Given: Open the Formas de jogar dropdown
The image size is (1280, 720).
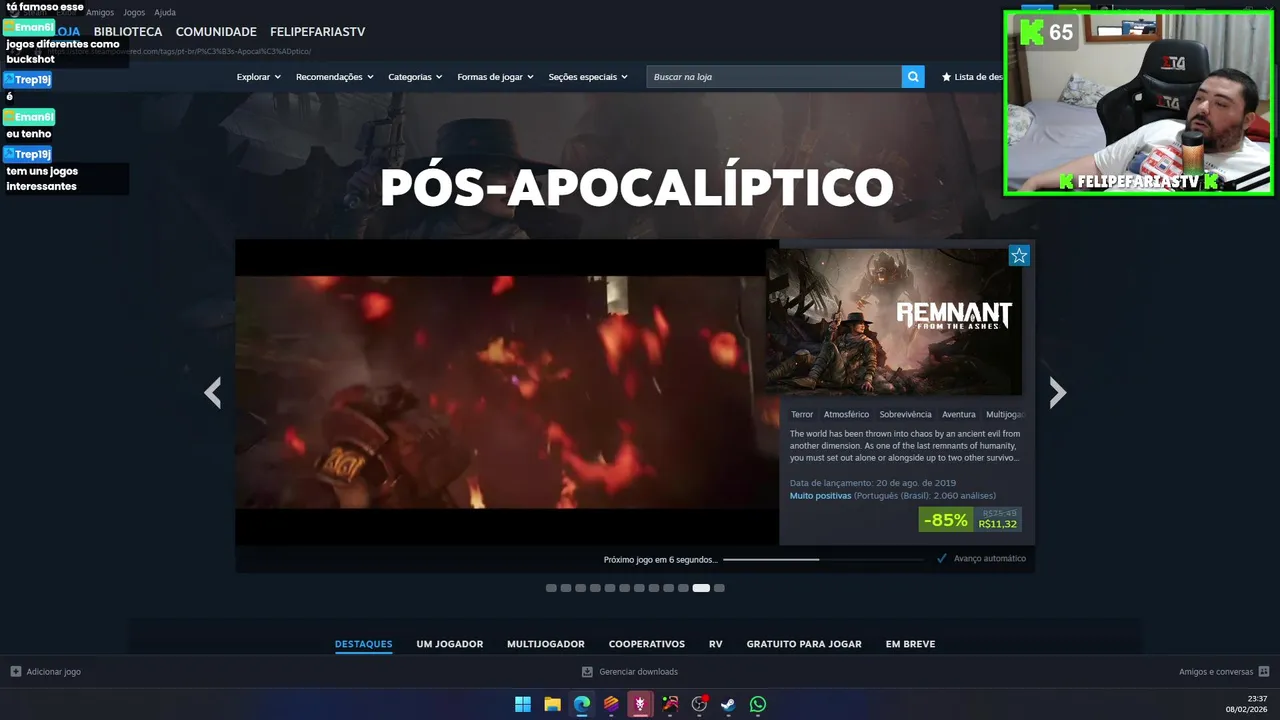Looking at the screenshot, I should (x=496, y=77).
